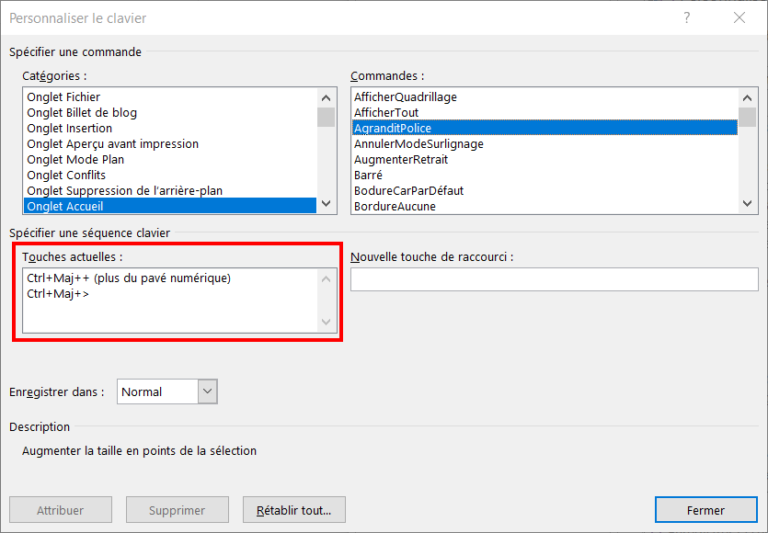Select the AfficherQuadrillage command

[x=405, y=97]
